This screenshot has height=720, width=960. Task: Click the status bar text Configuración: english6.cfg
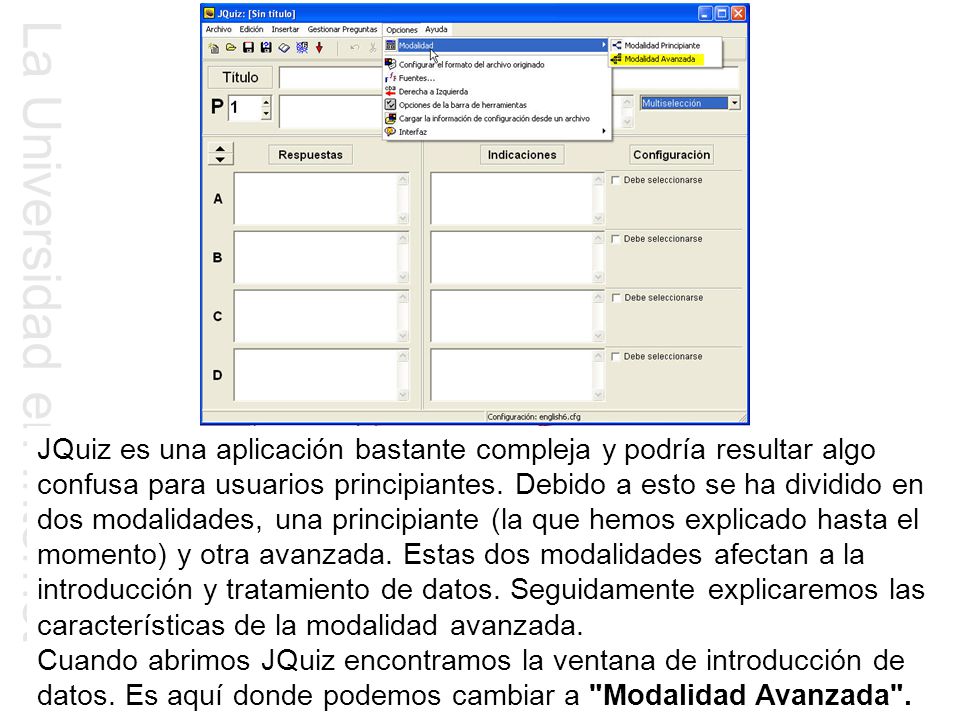pos(533,417)
